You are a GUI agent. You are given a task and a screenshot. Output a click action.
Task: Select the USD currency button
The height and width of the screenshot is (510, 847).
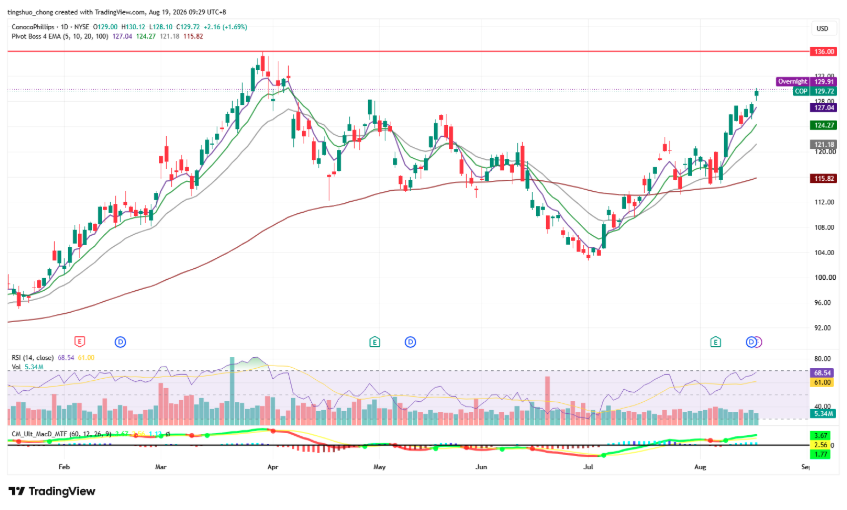click(822, 28)
